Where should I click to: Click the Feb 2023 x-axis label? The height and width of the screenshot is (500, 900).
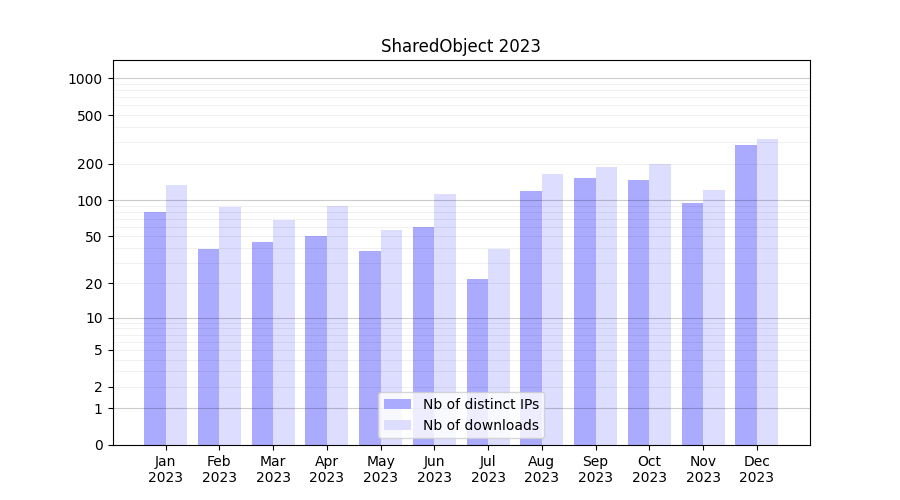tap(219, 469)
